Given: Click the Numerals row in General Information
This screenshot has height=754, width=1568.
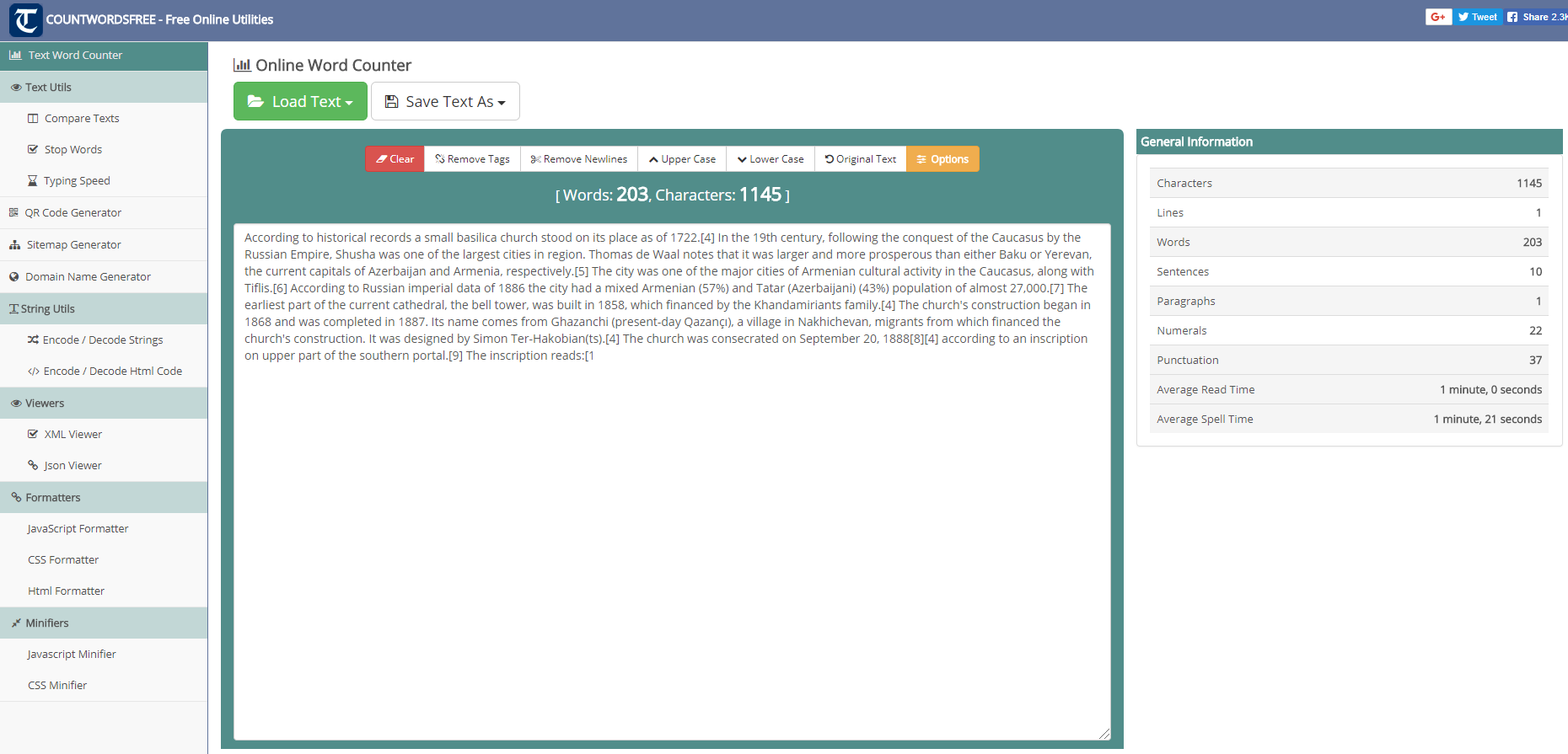Looking at the screenshot, I should (x=1349, y=330).
